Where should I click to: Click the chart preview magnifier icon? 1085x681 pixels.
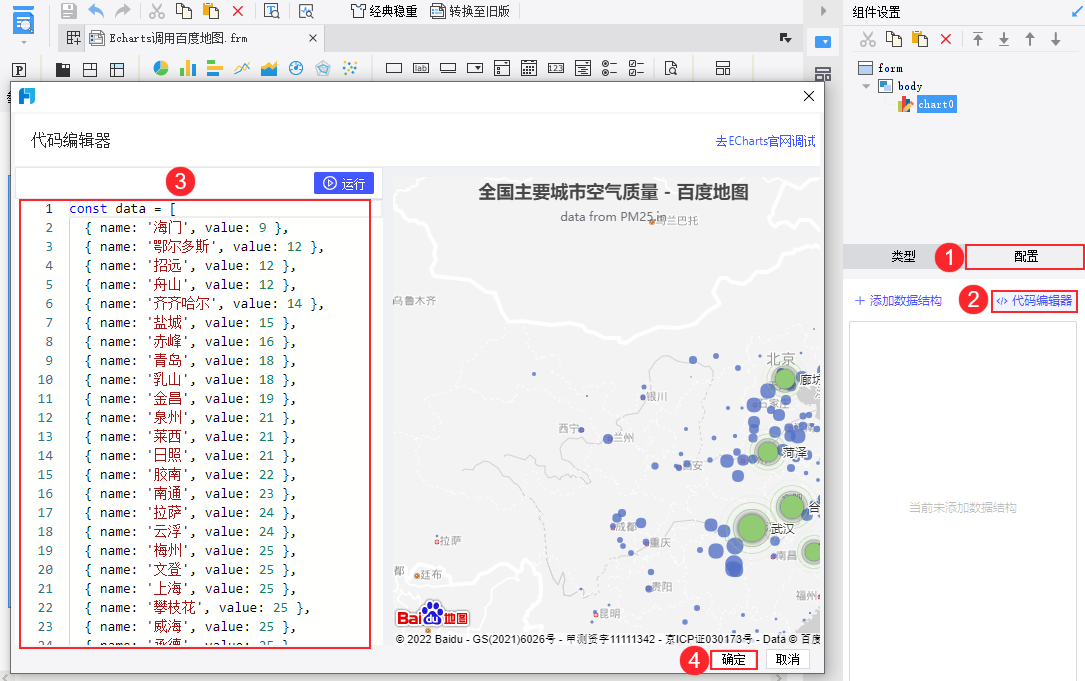[306, 10]
